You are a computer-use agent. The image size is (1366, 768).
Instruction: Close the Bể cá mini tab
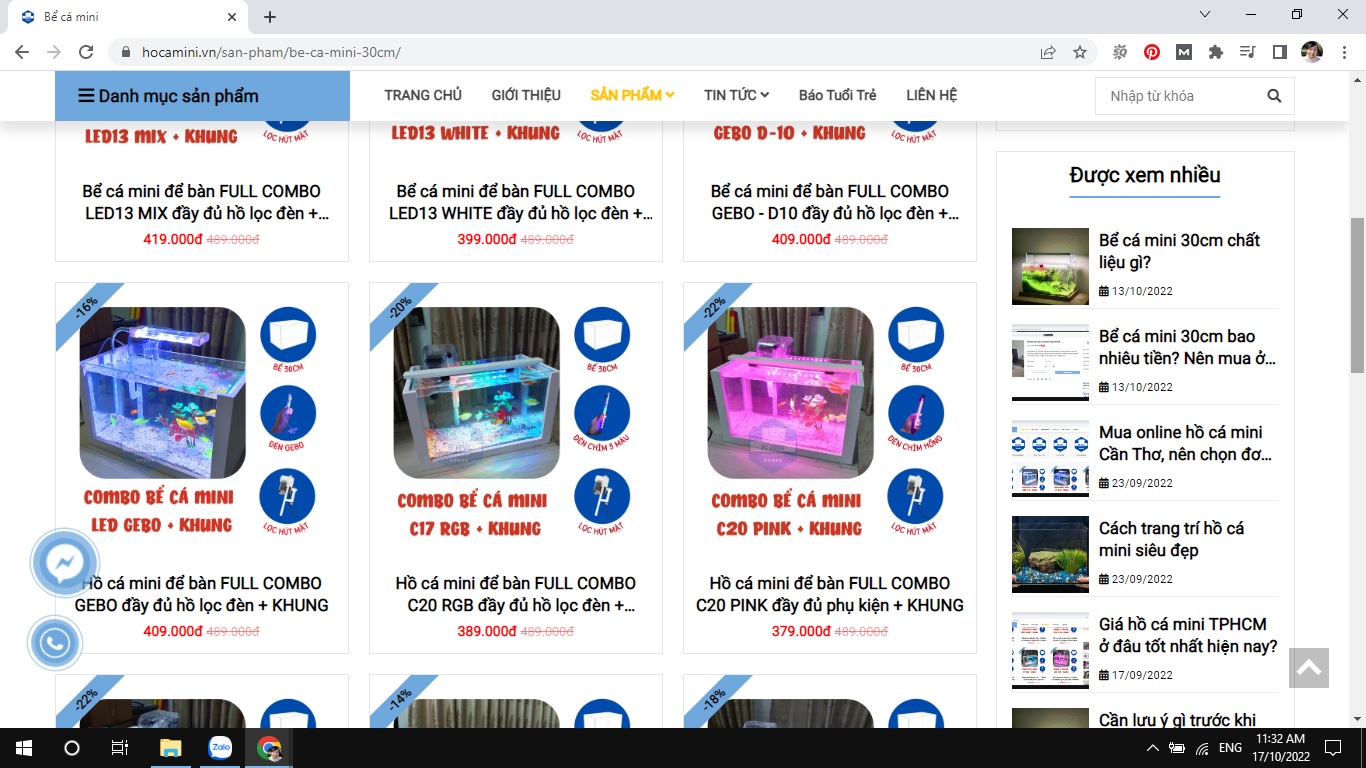[232, 17]
